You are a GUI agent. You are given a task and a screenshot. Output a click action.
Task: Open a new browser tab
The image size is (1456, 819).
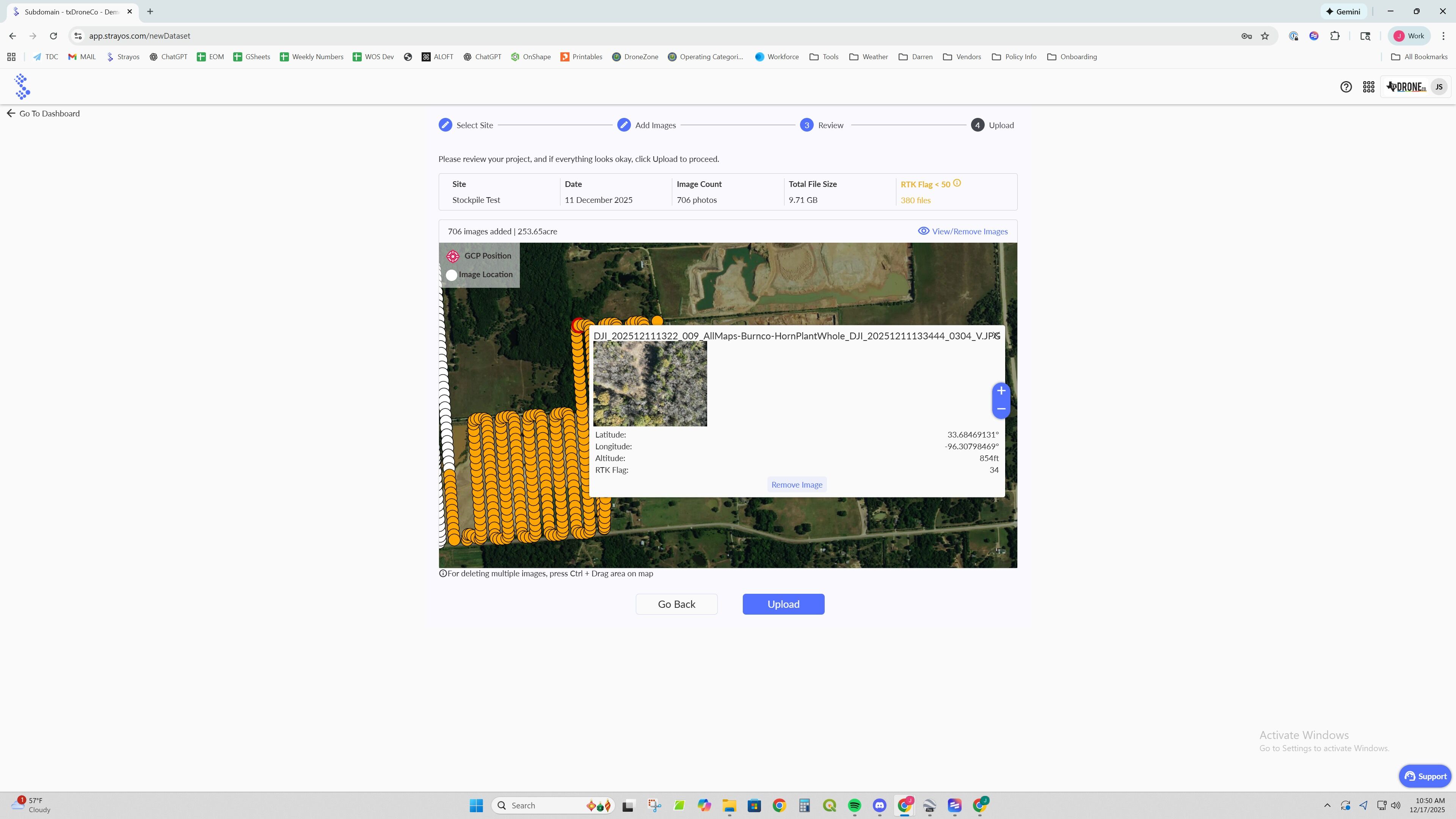[150, 11]
